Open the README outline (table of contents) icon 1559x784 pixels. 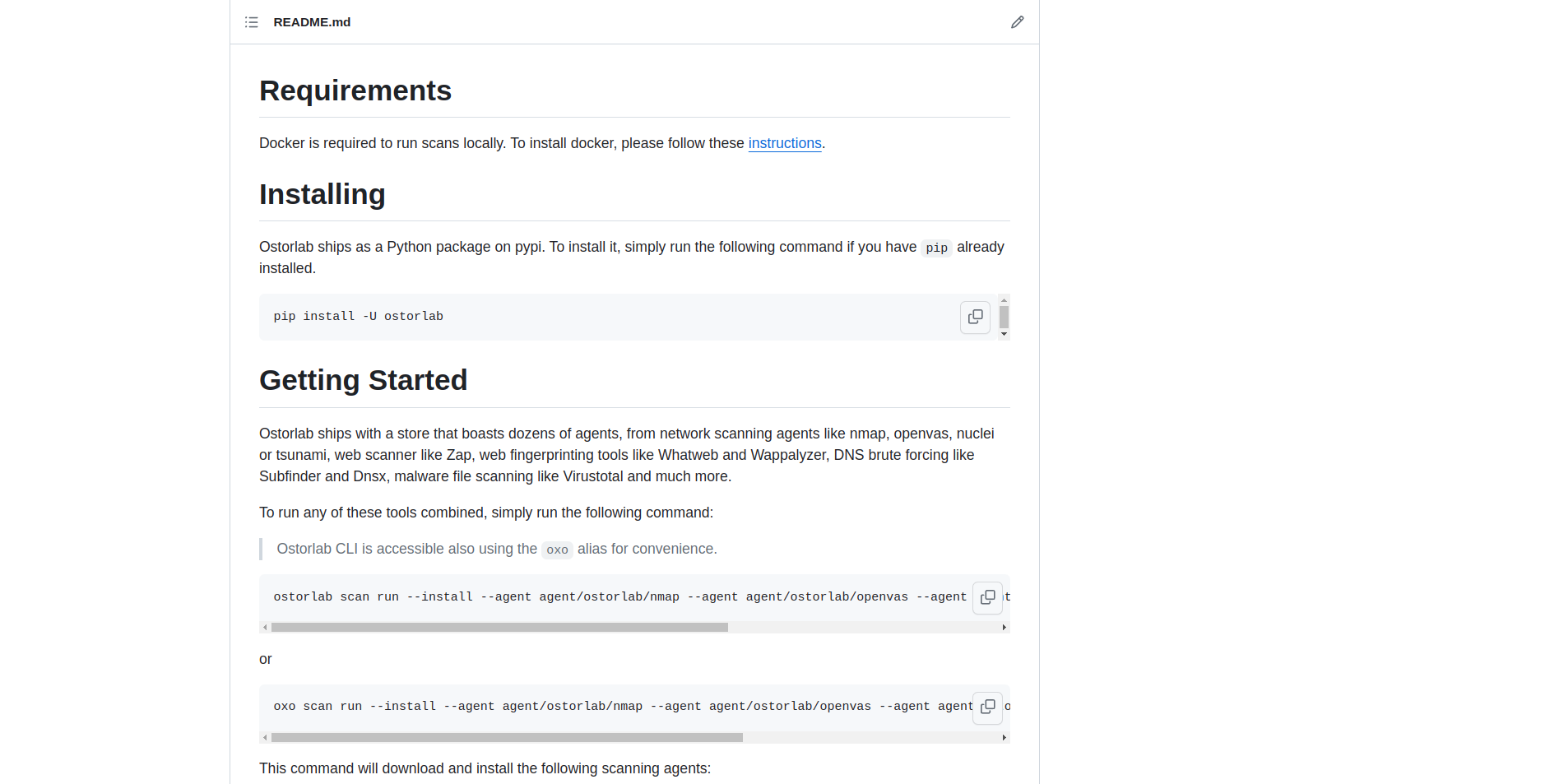(x=252, y=22)
